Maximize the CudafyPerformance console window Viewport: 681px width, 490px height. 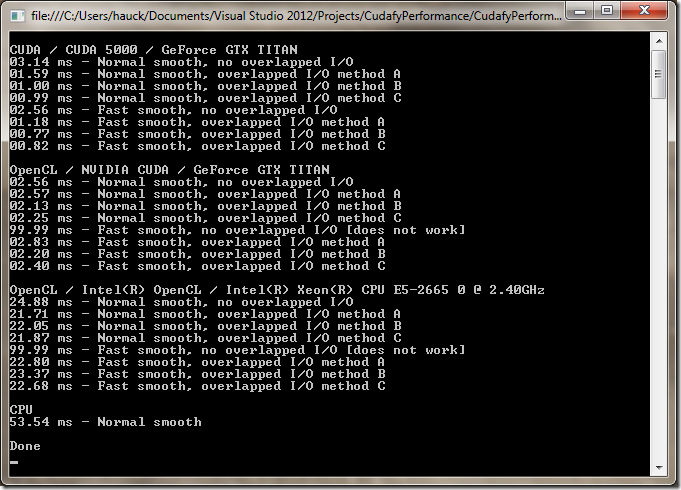607,10
